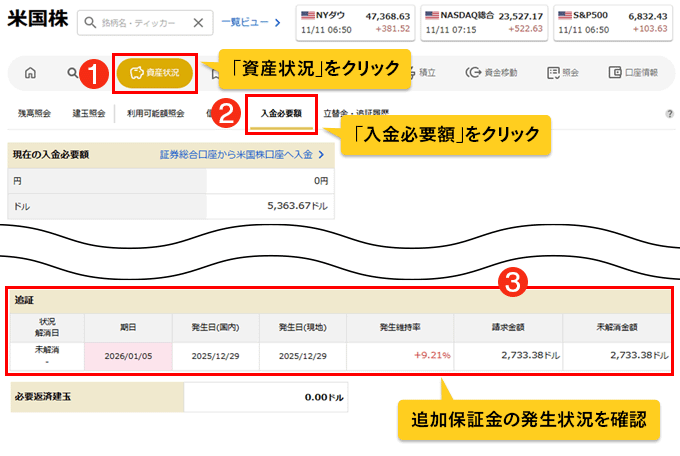Click the NASDAQ総合 index ticker box
Viewport: 680px width, 456px height.
[x=482, y=22]
